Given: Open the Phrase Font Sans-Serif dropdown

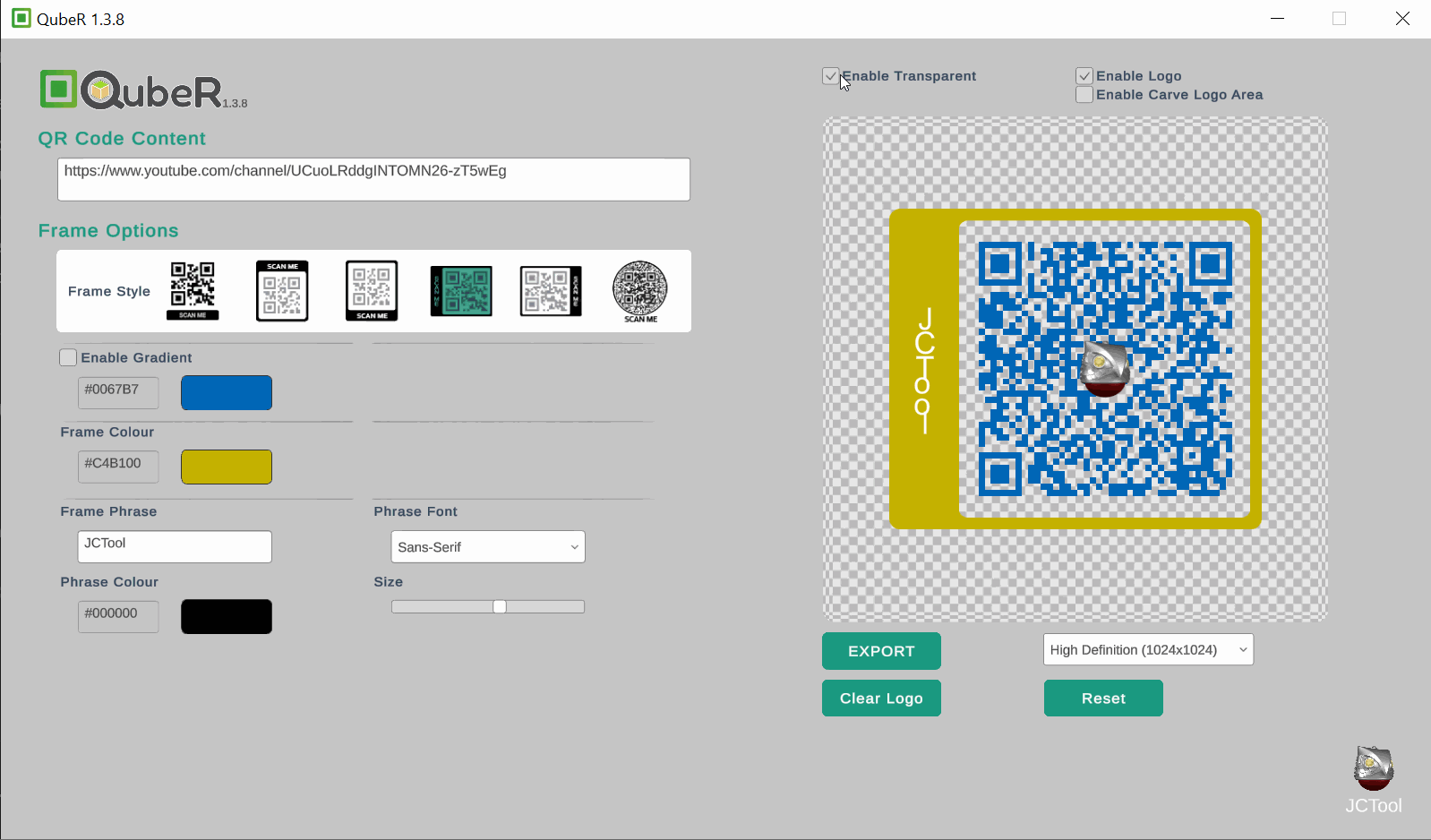Looking at the screenshot, I should pyautogui.click(x=488, y=547).
